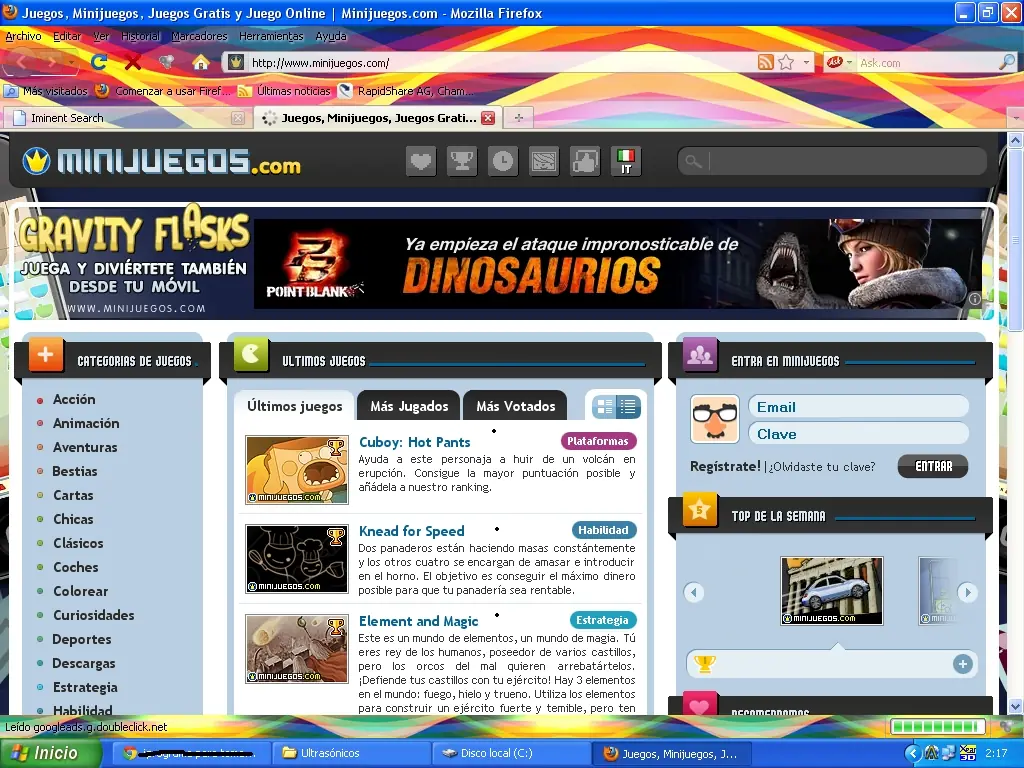Click the Regístrate! link
Screen dimensions: 1024x768
tap(725, 466)
